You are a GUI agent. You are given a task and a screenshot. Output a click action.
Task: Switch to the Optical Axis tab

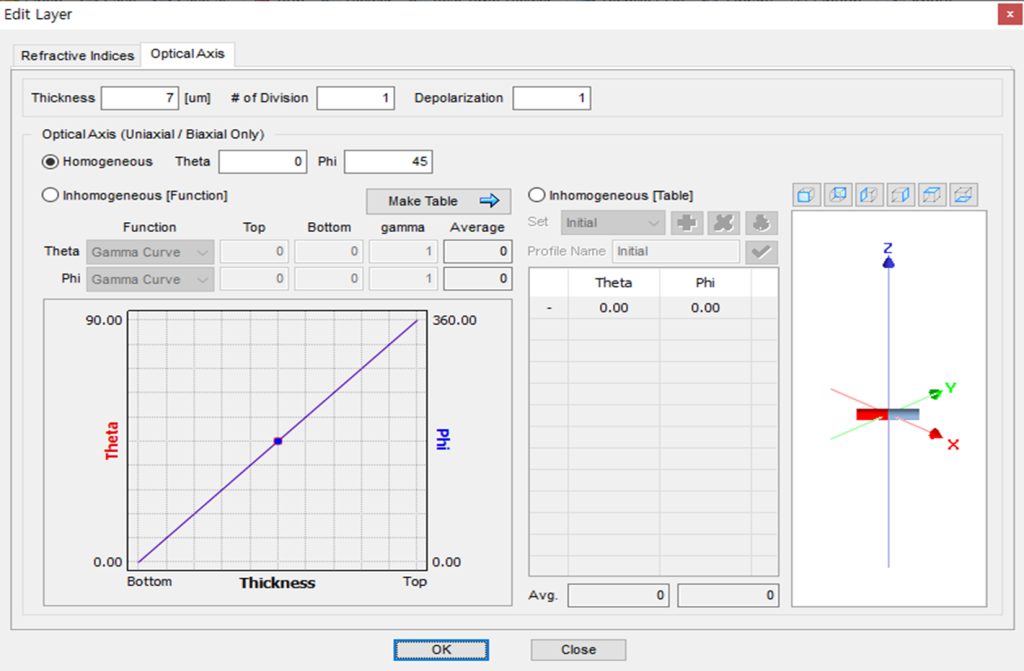187,54
